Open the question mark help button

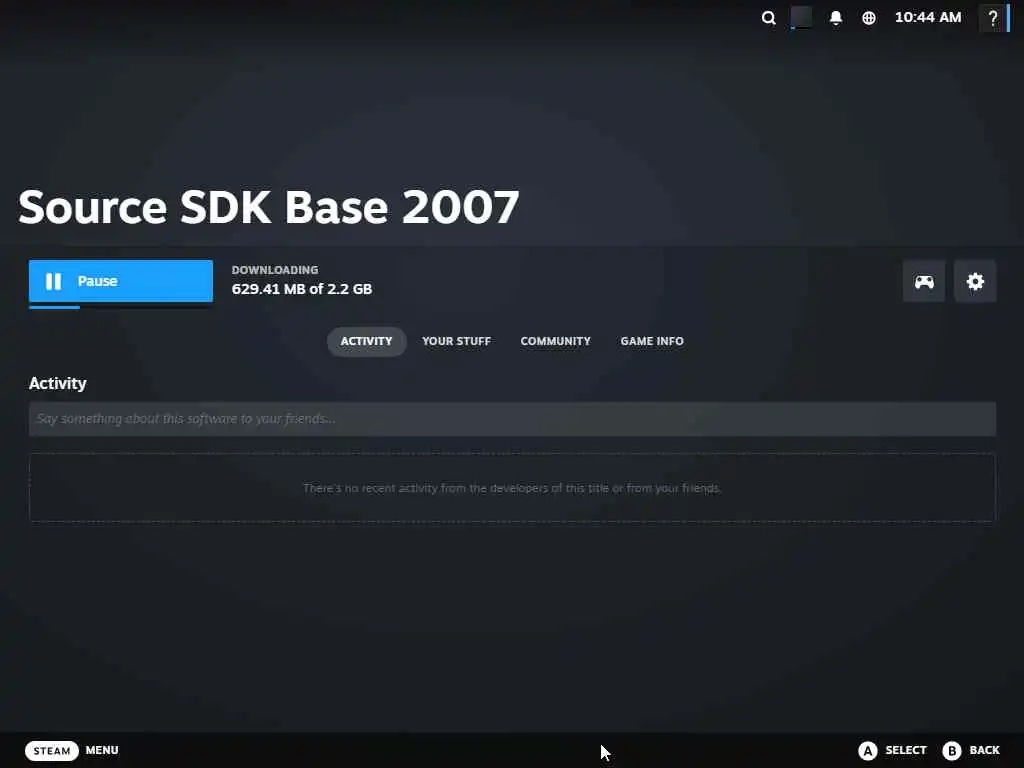(x=993, y=18)
